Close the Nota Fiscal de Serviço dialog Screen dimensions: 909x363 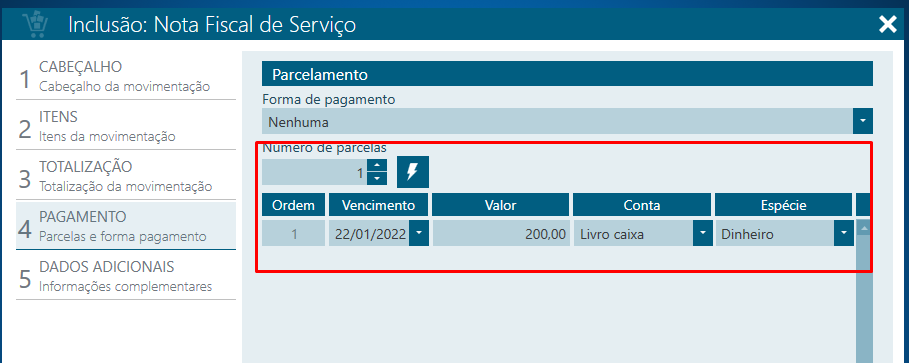click(x=888, y=24)
